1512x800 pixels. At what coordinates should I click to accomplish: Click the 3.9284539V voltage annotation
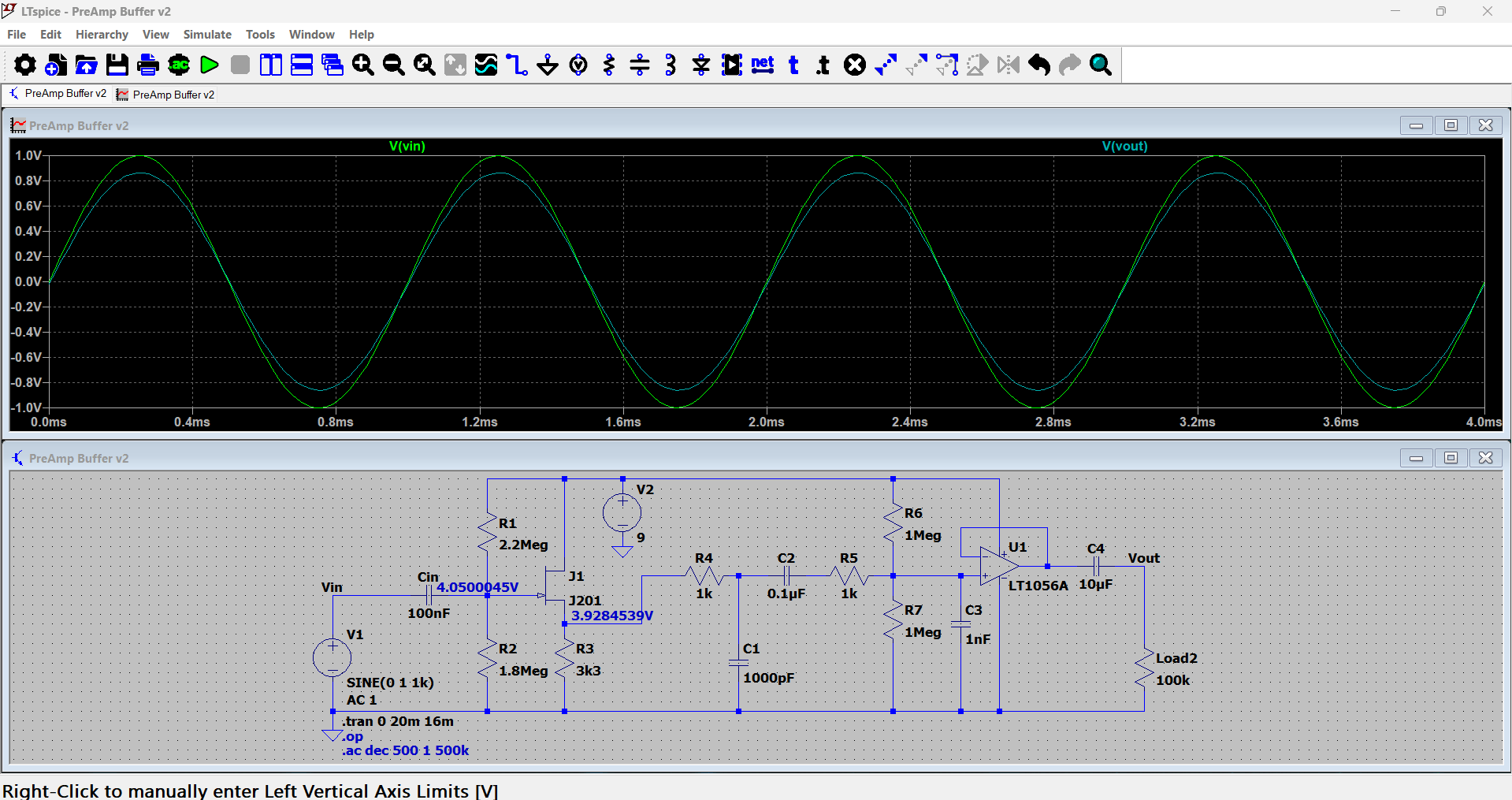pyautogui.click(x=612, y=616)
